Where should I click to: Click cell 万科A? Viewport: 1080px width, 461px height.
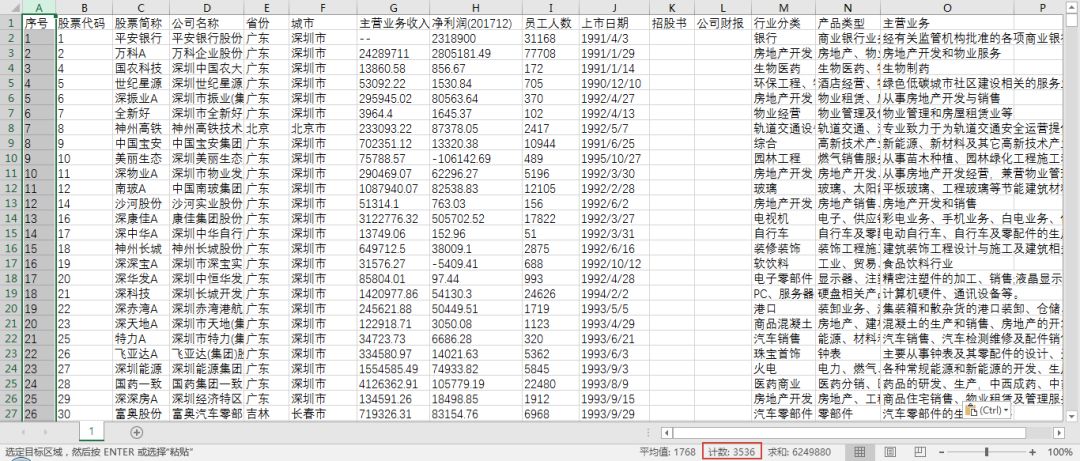[x=141, y=53]
